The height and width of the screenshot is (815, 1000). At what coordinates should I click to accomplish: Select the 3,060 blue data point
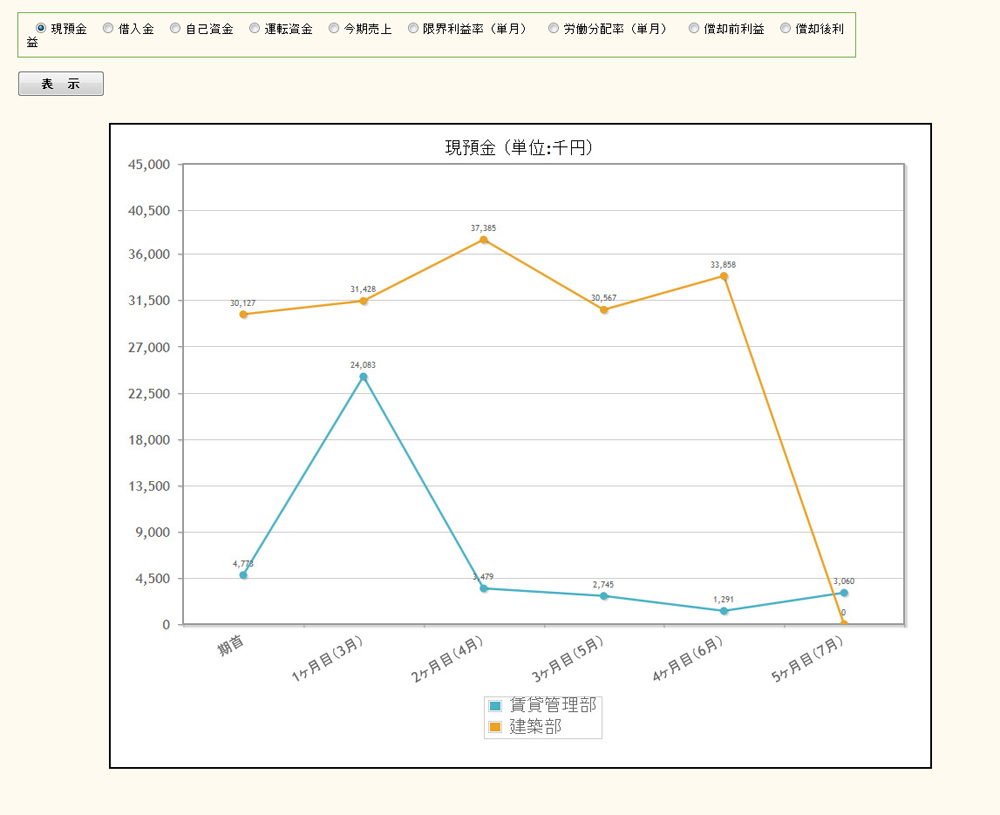(844, 593)
